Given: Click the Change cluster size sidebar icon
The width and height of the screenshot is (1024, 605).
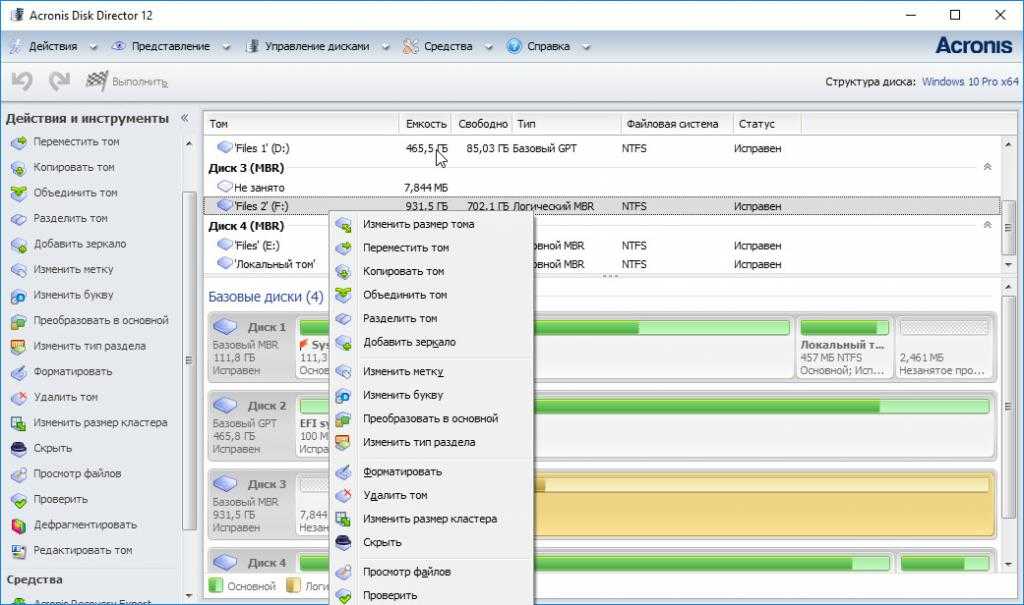Looking at the screenshot, I should (18, 423).
